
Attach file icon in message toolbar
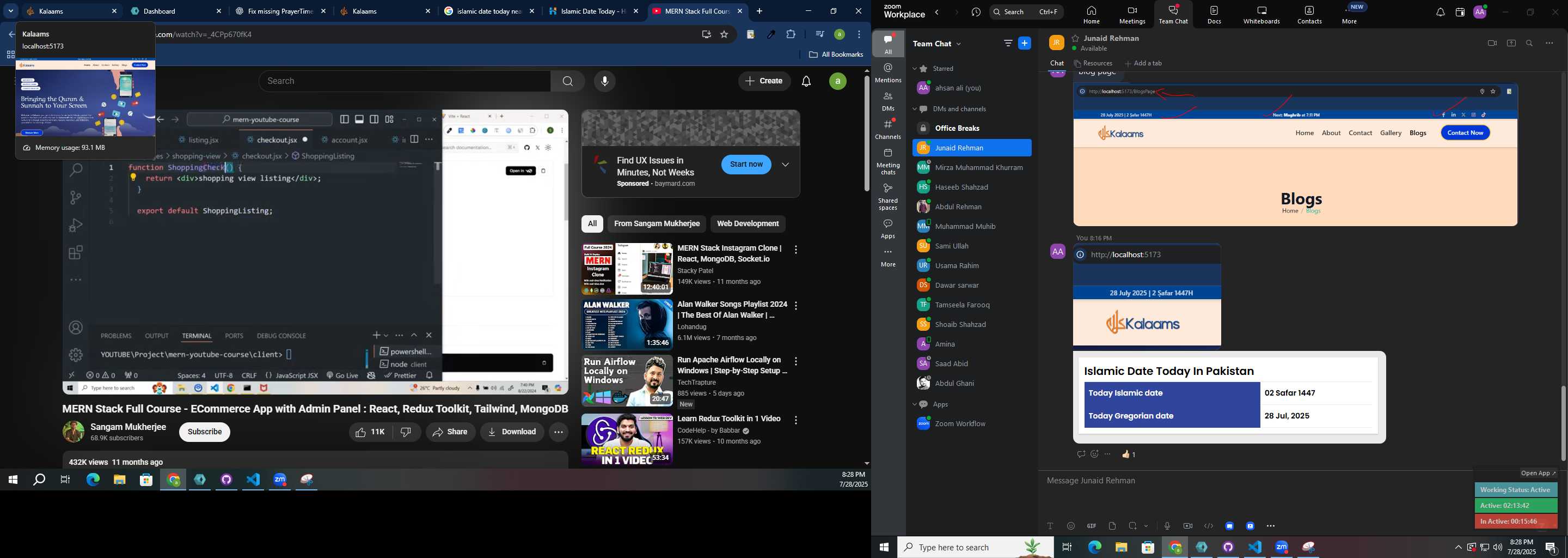1112,526
